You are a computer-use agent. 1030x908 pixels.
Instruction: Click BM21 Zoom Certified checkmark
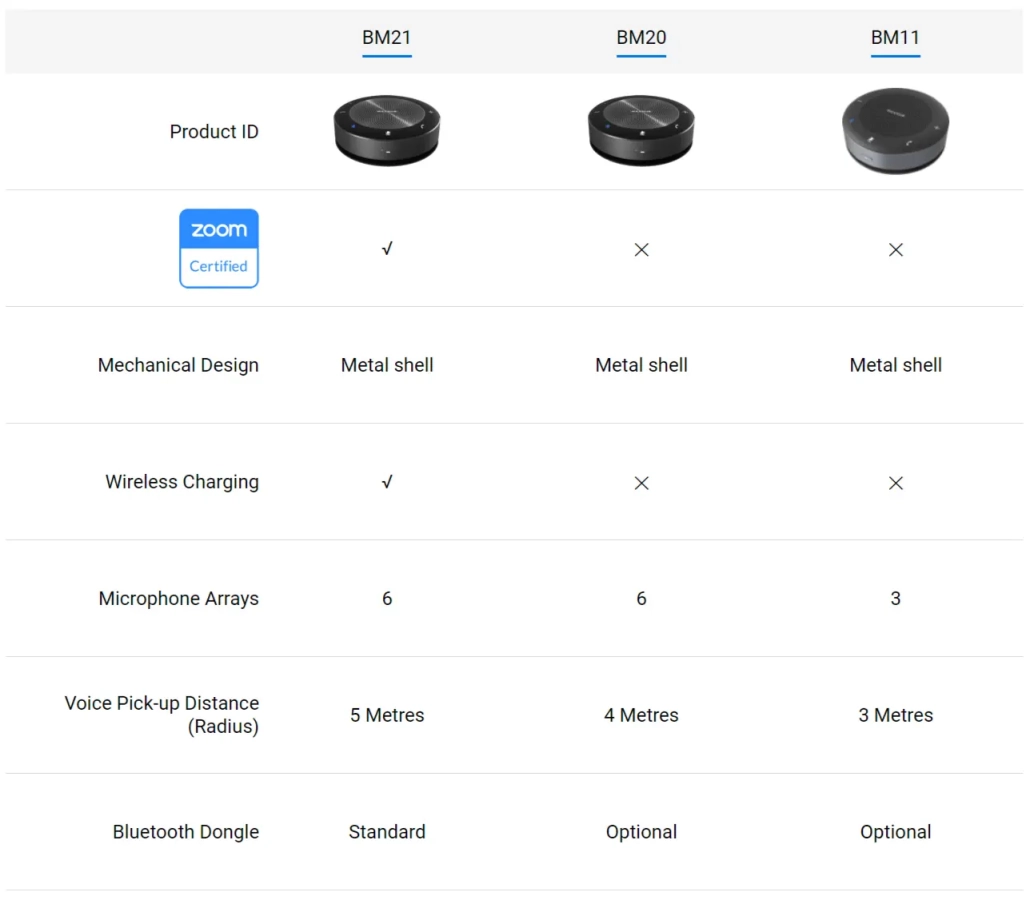[x=387, y=249]
